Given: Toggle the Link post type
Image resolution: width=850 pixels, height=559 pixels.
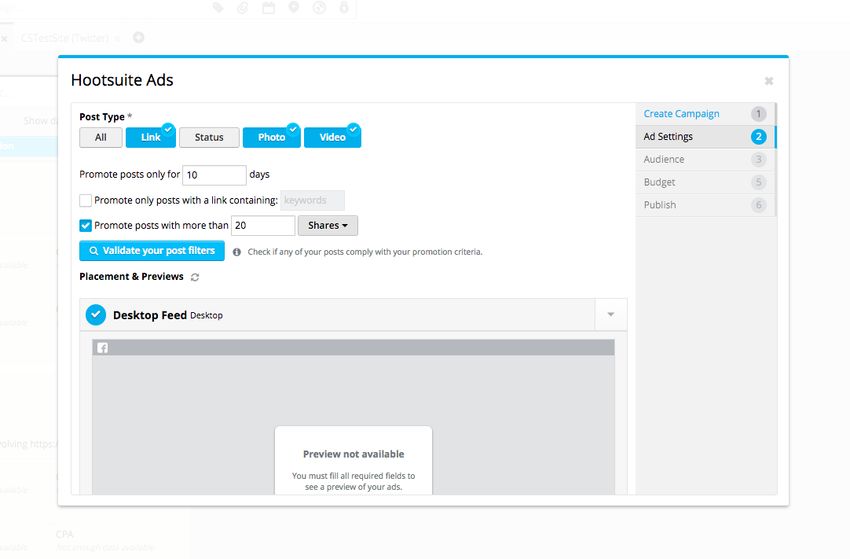Looking at the screenshot, I should 151,137.
